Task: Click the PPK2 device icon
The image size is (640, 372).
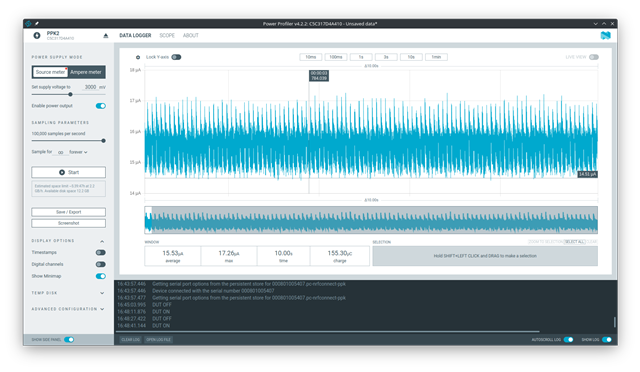Action: (37, 36)
